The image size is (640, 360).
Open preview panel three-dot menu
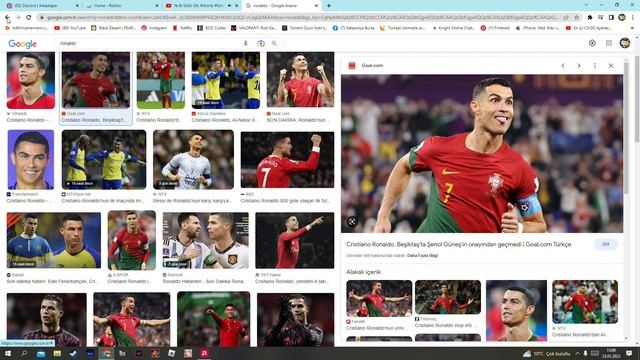[595, 65]
